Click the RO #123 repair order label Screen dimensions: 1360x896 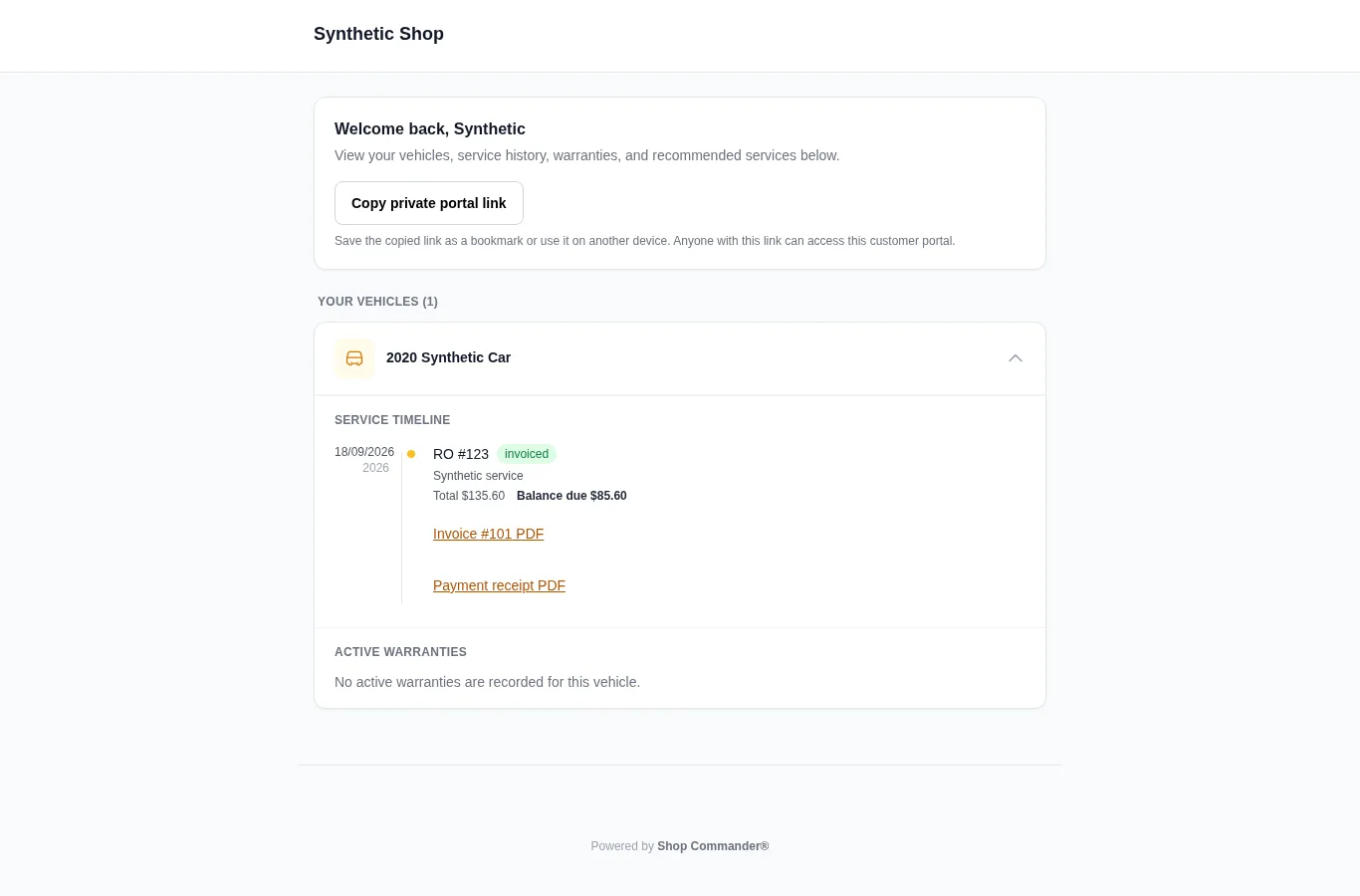461,454
